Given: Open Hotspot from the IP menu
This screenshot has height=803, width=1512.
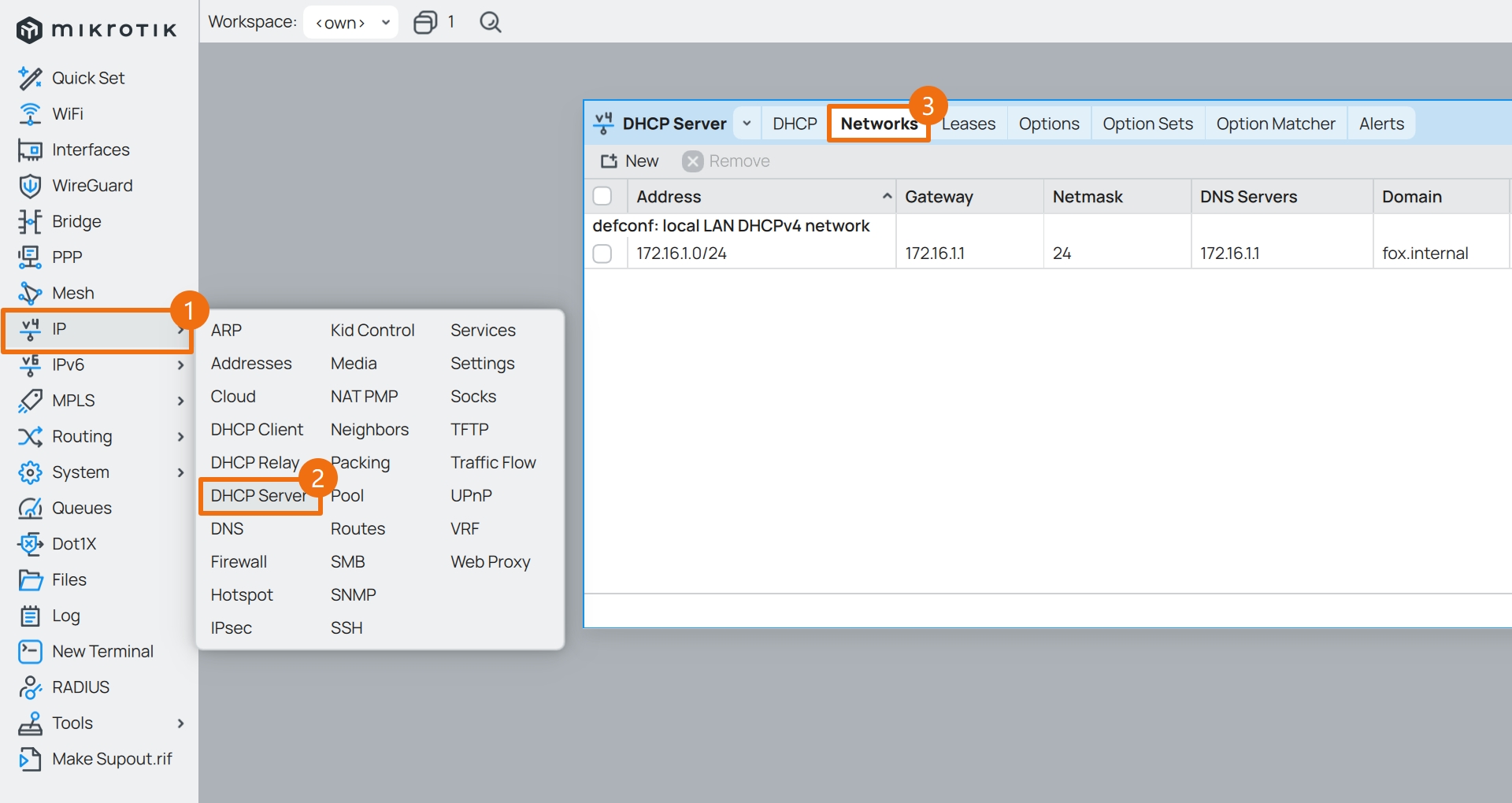Looking at the screenshot, I should click(242, 595).
